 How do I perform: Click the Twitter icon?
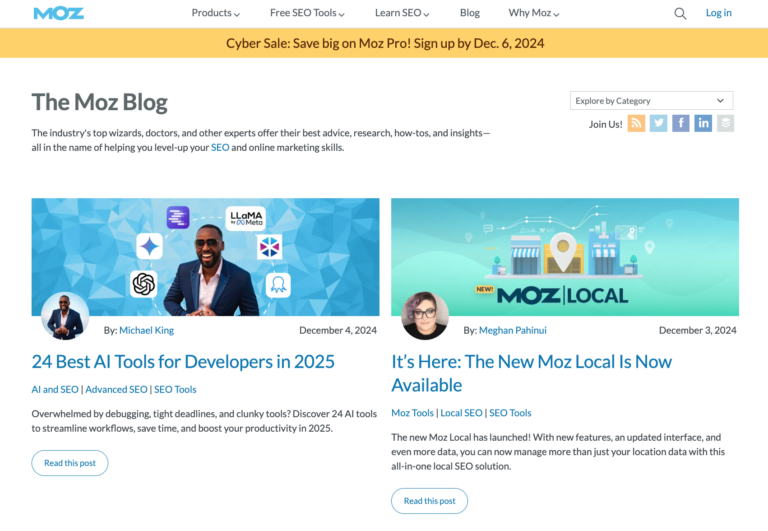pyautogui.click(x=658, y=123)
